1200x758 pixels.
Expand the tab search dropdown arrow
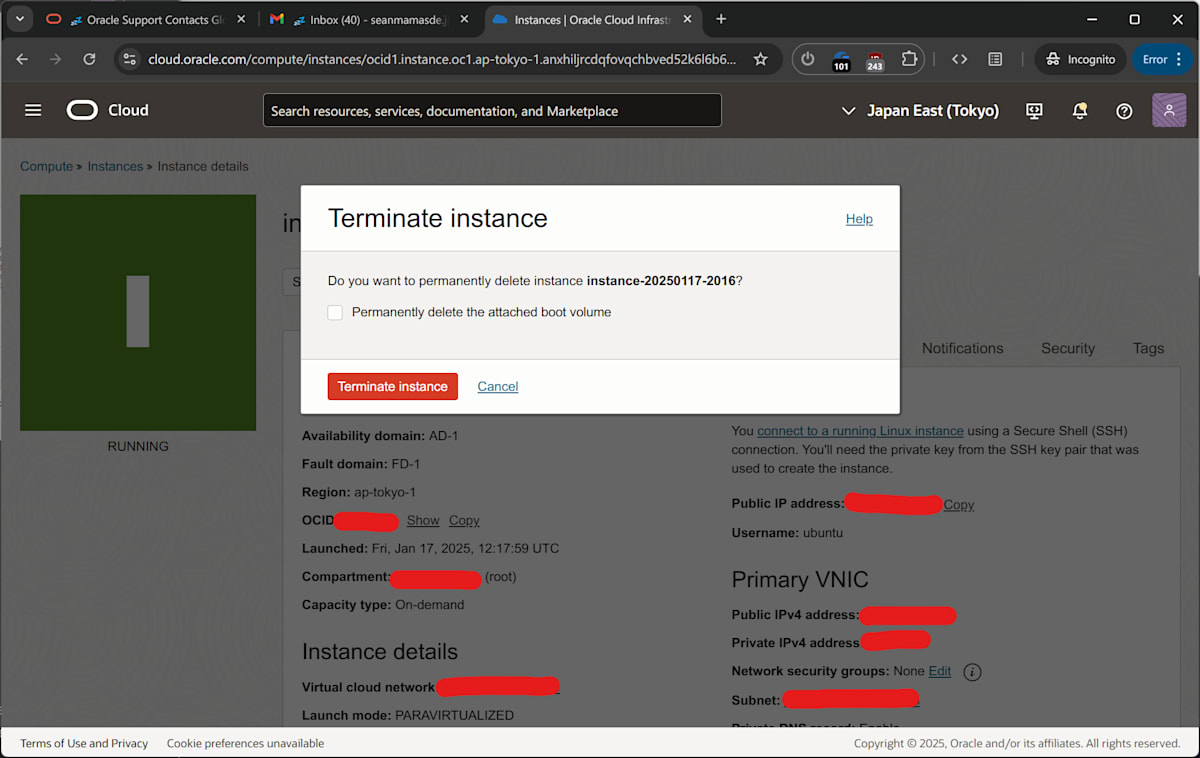20,19
